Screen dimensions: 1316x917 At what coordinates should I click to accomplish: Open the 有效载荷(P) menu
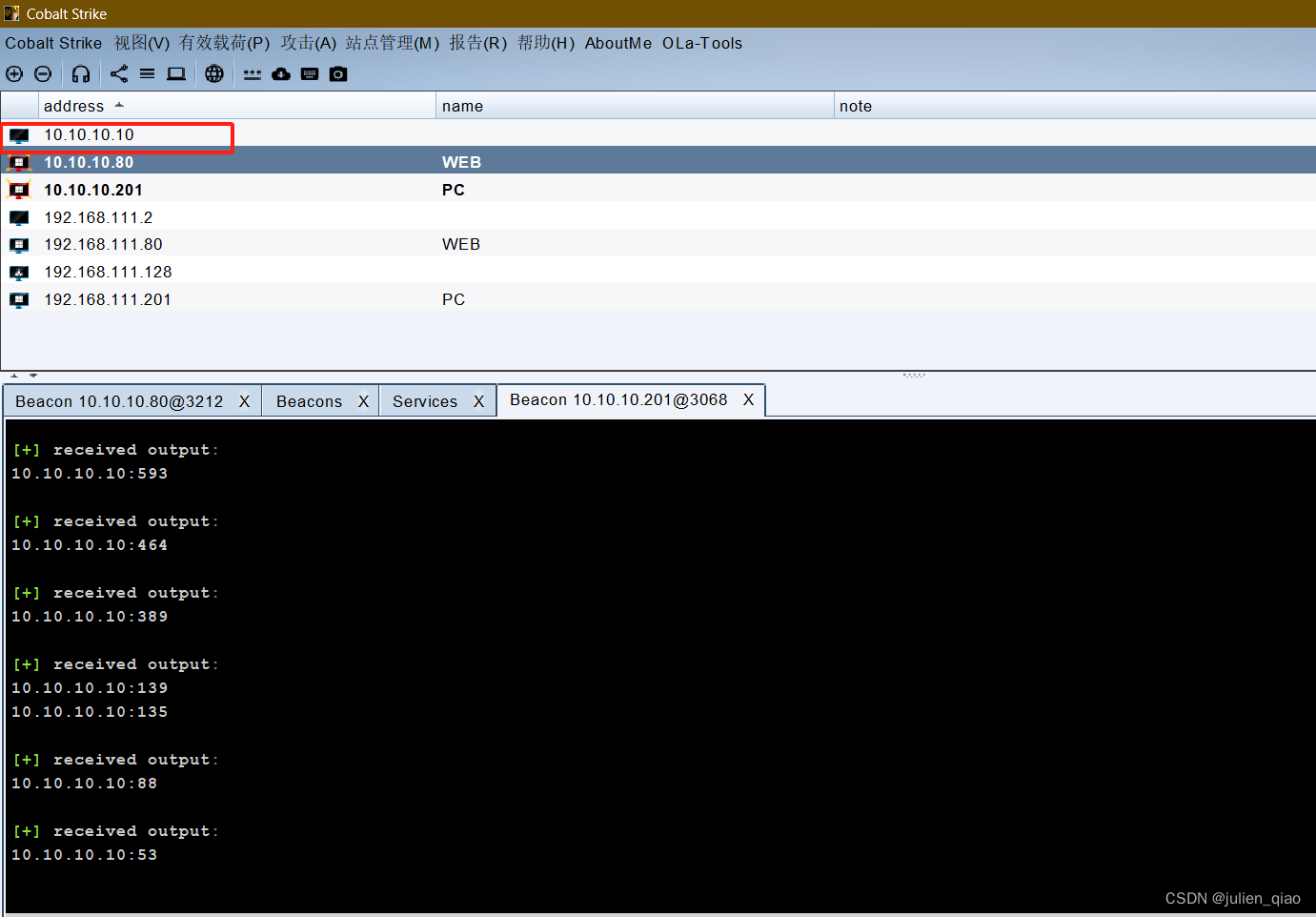(225, 43)
